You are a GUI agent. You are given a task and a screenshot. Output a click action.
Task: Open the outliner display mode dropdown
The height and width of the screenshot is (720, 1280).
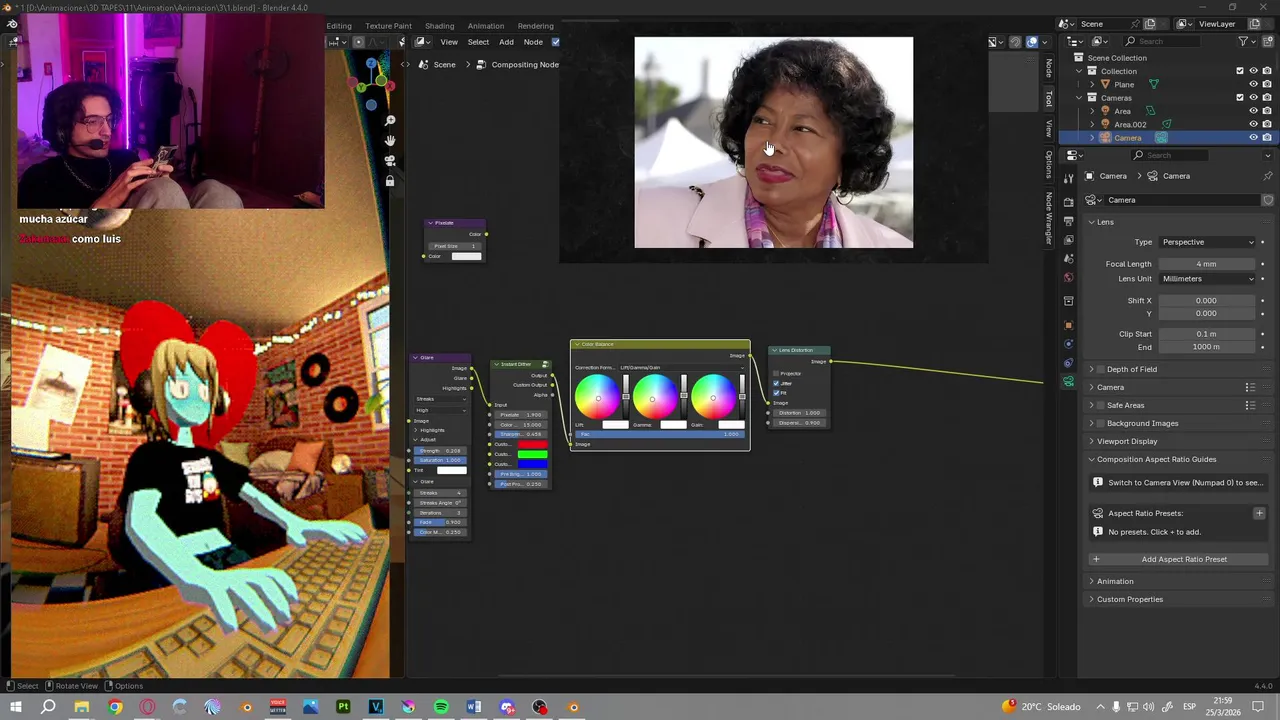click(1075, 41)
